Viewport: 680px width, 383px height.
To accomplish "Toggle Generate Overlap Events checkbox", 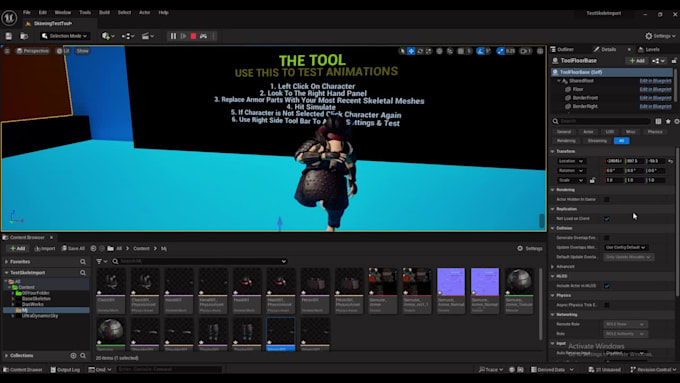I will pyautogui.click(x=607, y=238).
